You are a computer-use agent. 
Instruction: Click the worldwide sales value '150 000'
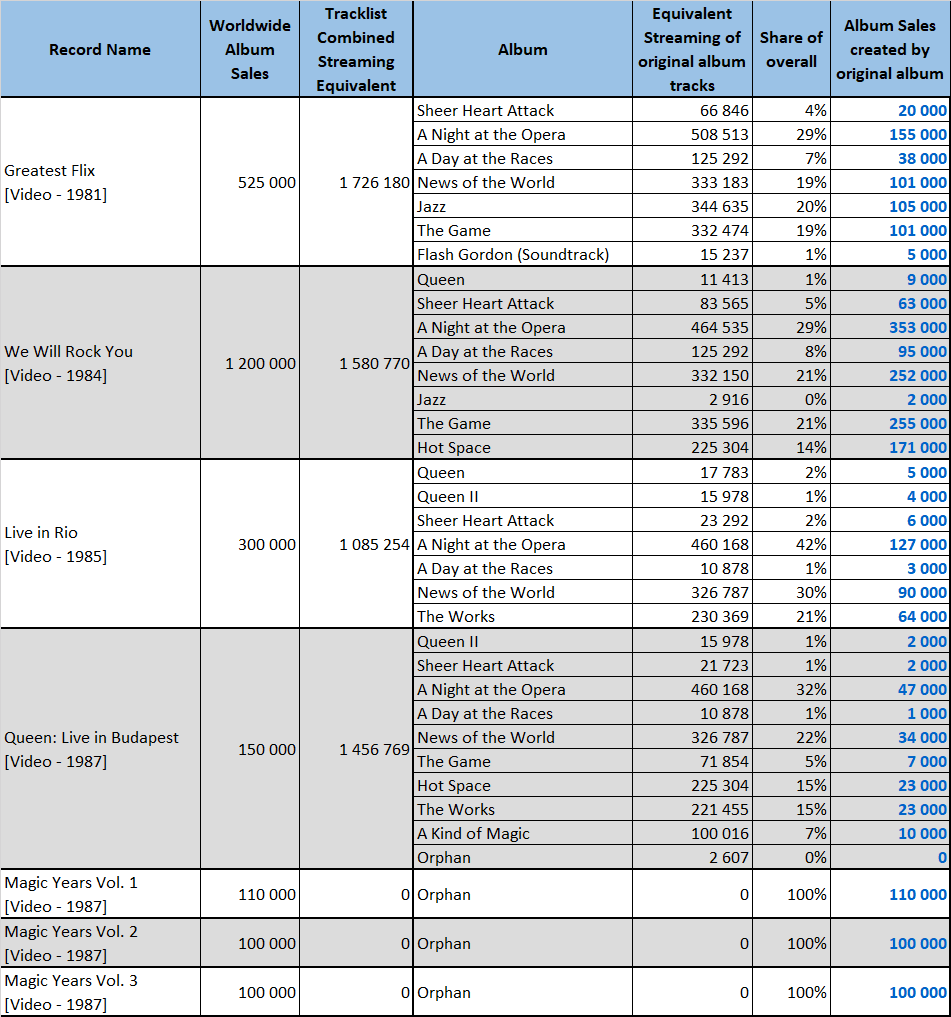click(267, 750)
